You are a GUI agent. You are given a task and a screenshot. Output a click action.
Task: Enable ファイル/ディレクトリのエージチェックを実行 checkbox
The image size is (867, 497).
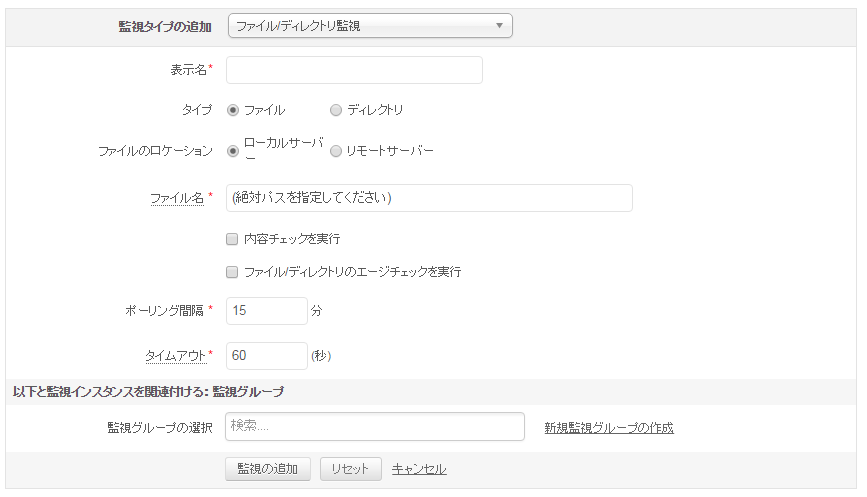tap(232, 272)
